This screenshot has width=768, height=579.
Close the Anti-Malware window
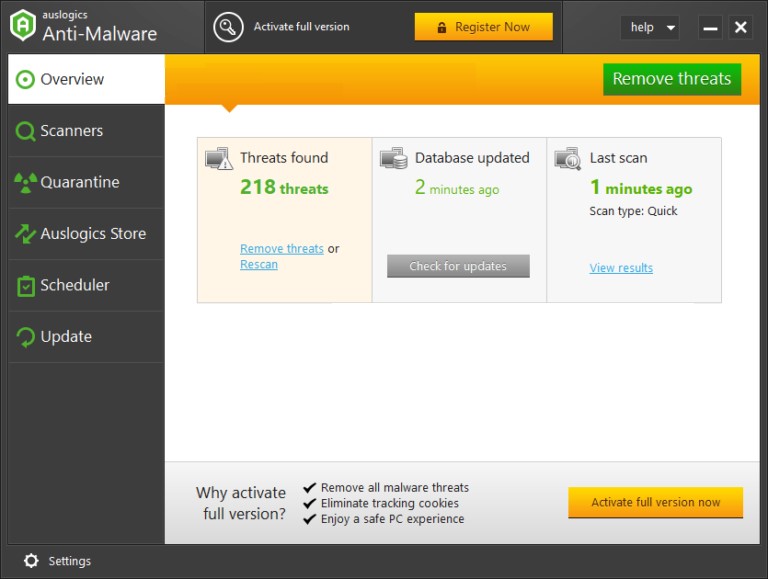(741, 27)
